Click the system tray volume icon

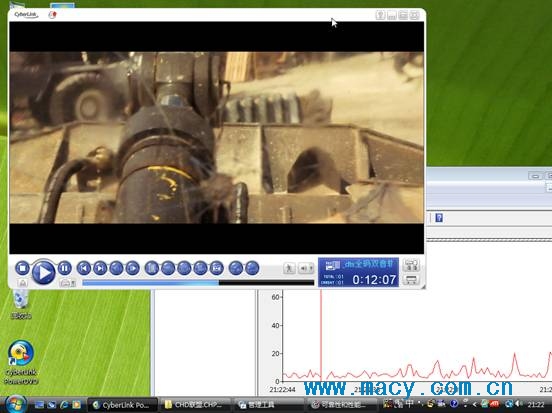coord(518,403)
